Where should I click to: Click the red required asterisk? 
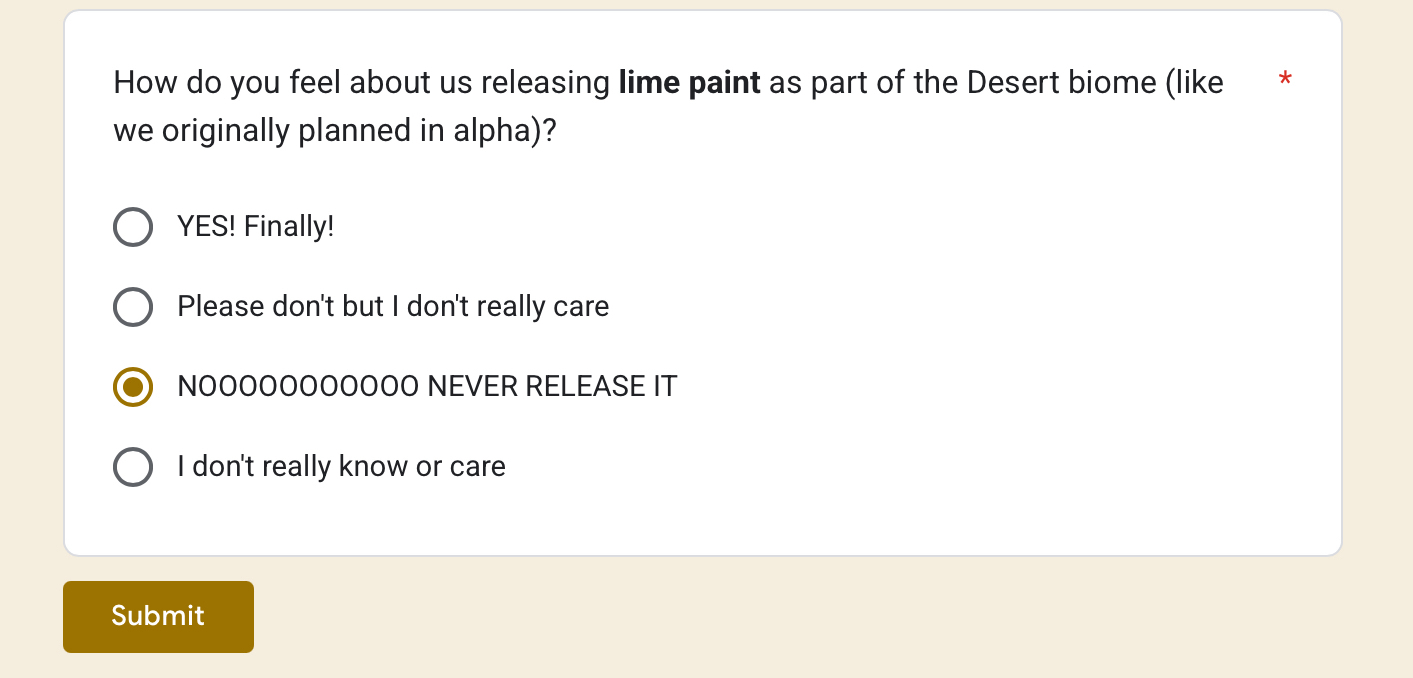pos(1285,81)
